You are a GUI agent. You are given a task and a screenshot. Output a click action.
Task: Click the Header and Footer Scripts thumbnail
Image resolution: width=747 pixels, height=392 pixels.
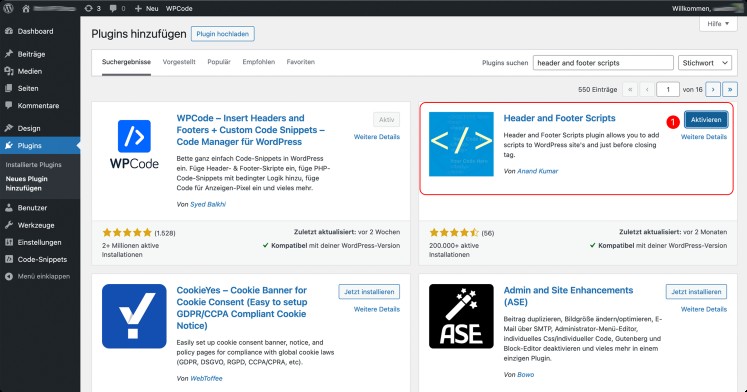[x=461, y=144]
